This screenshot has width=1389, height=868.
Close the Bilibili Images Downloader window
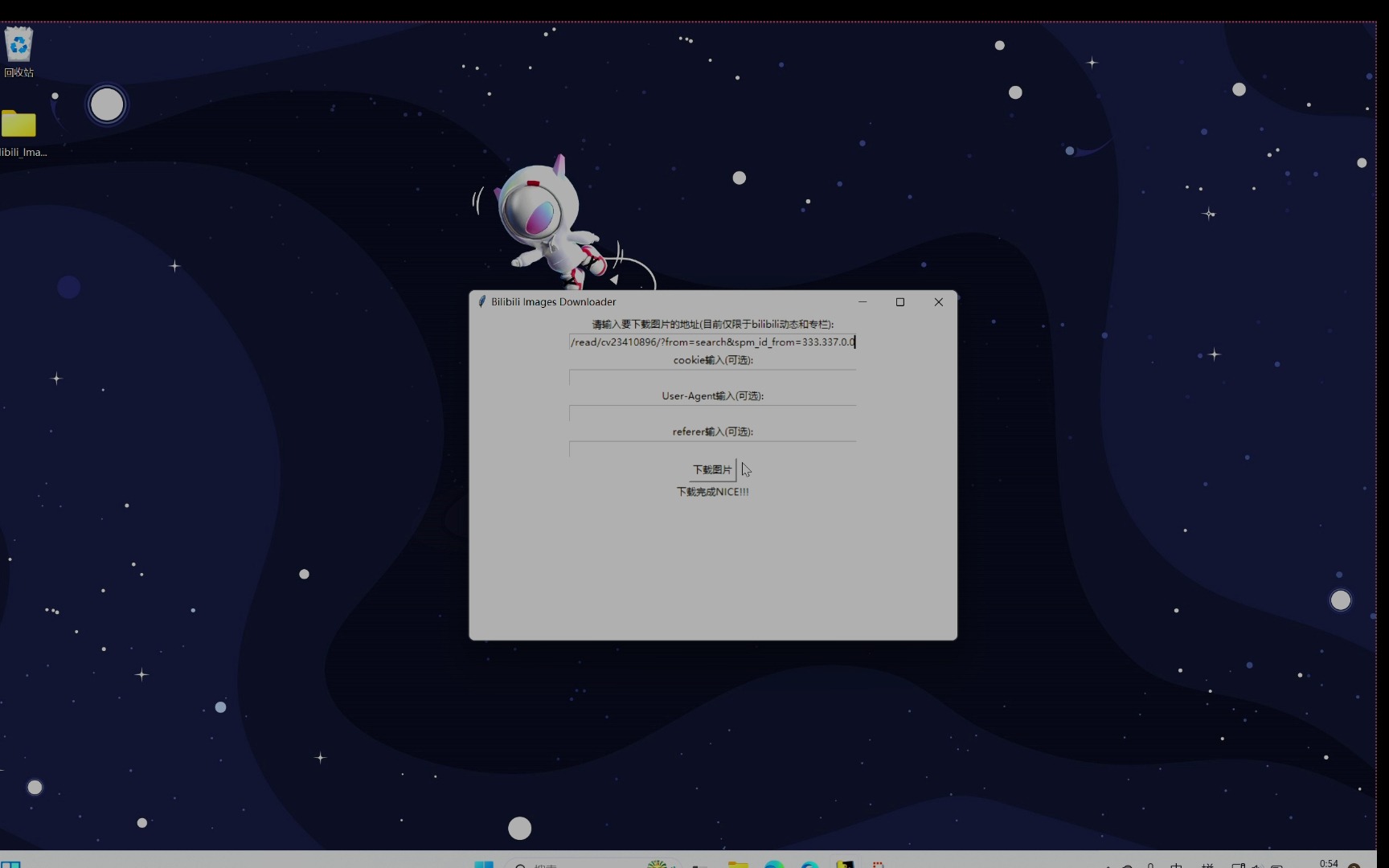click(938, 302)
